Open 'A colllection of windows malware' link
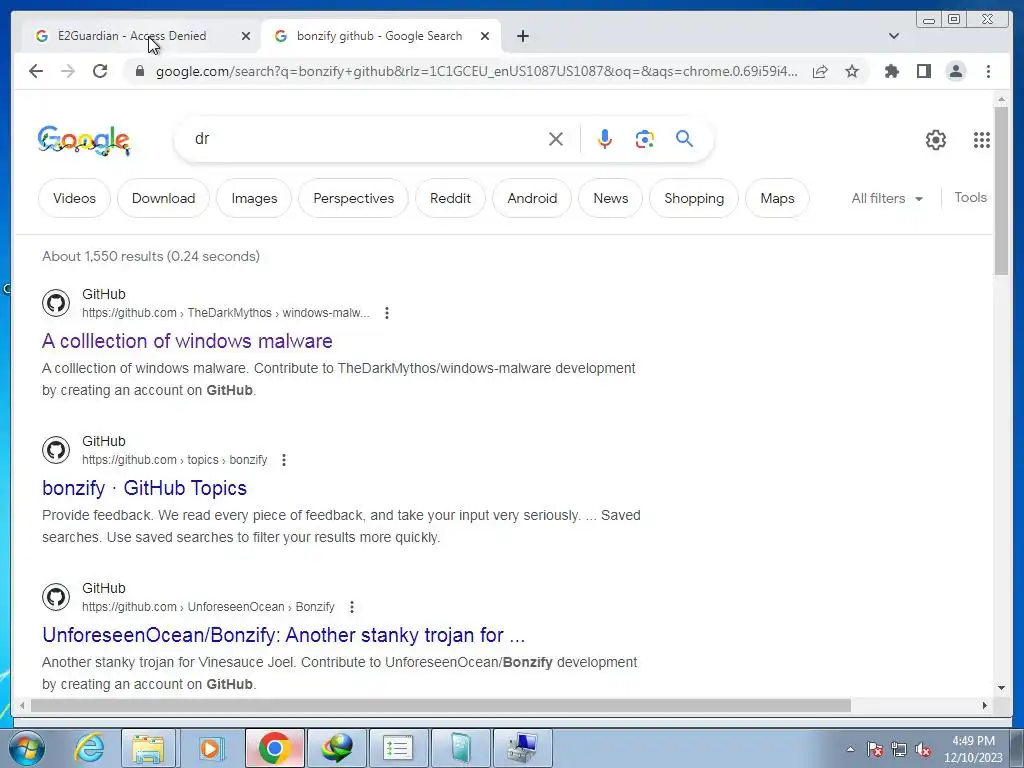 click(x=187, y=341)
